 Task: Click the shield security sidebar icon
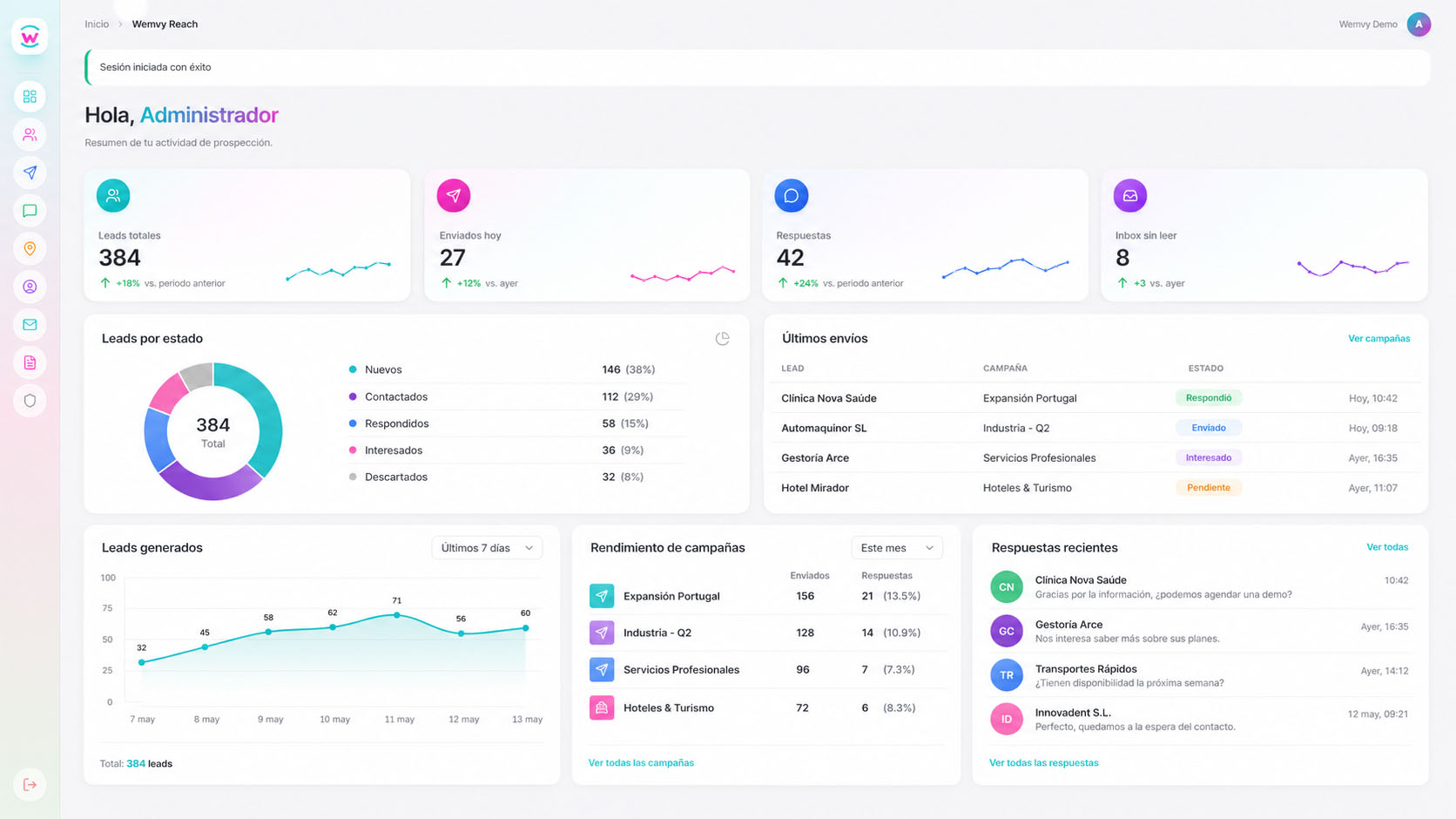pyautogui.click(x=30, y=401)
